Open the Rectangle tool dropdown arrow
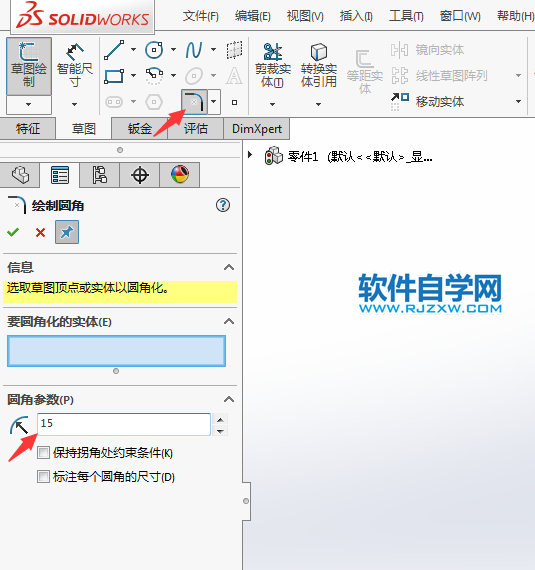Viewport: 535px width, 570px height. click(133, 76)
